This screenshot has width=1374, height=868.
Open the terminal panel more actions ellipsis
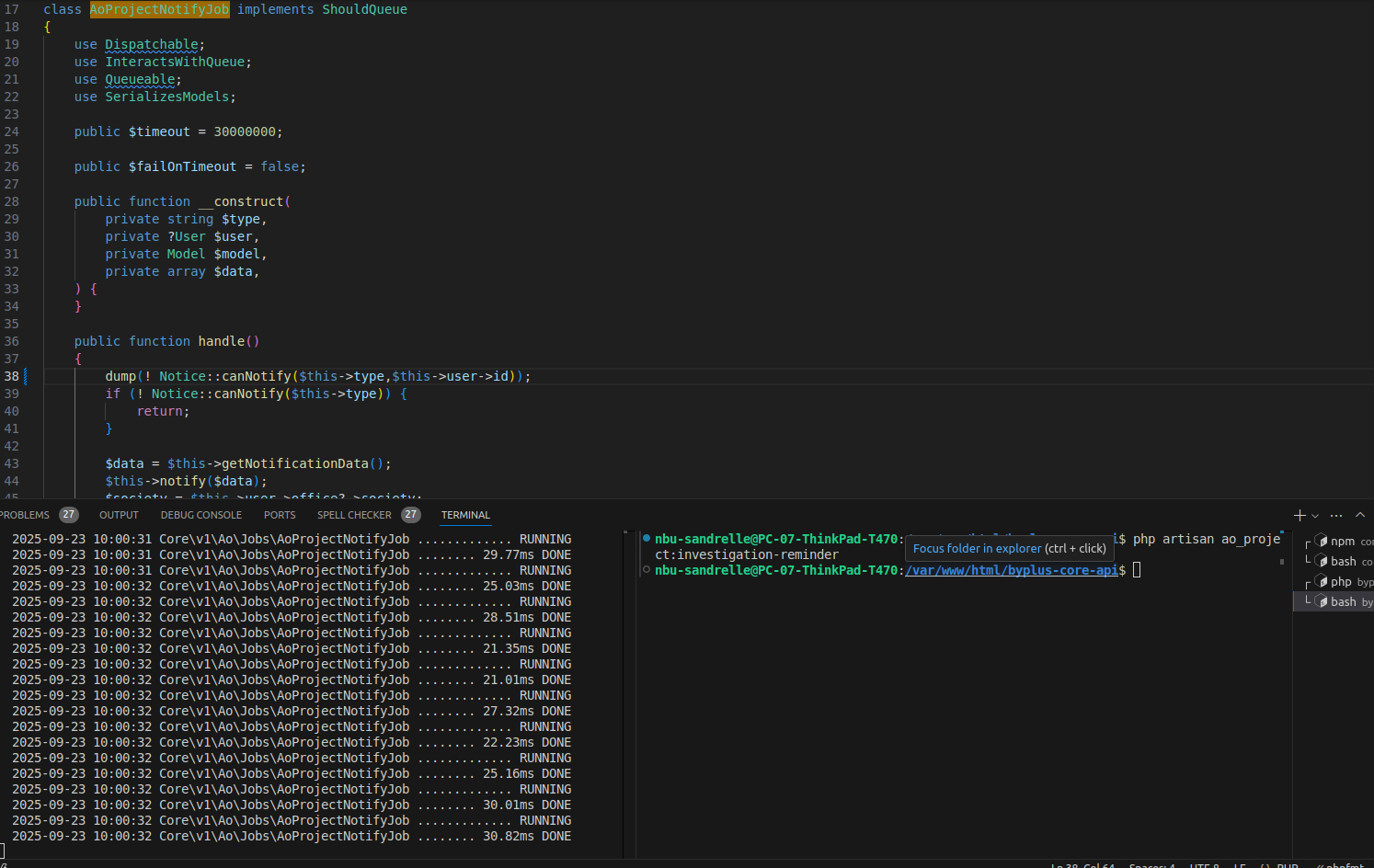pos(1336,515)
